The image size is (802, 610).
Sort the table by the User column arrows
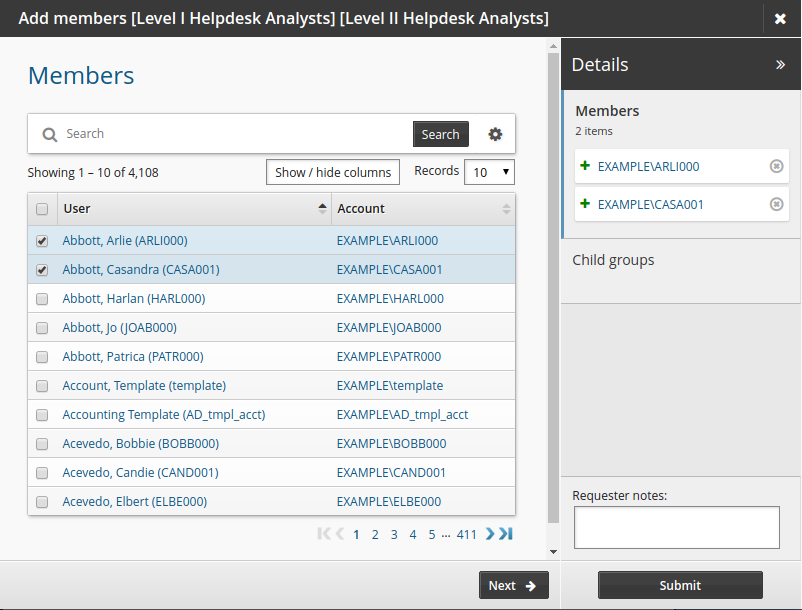[x=322, y=209]
